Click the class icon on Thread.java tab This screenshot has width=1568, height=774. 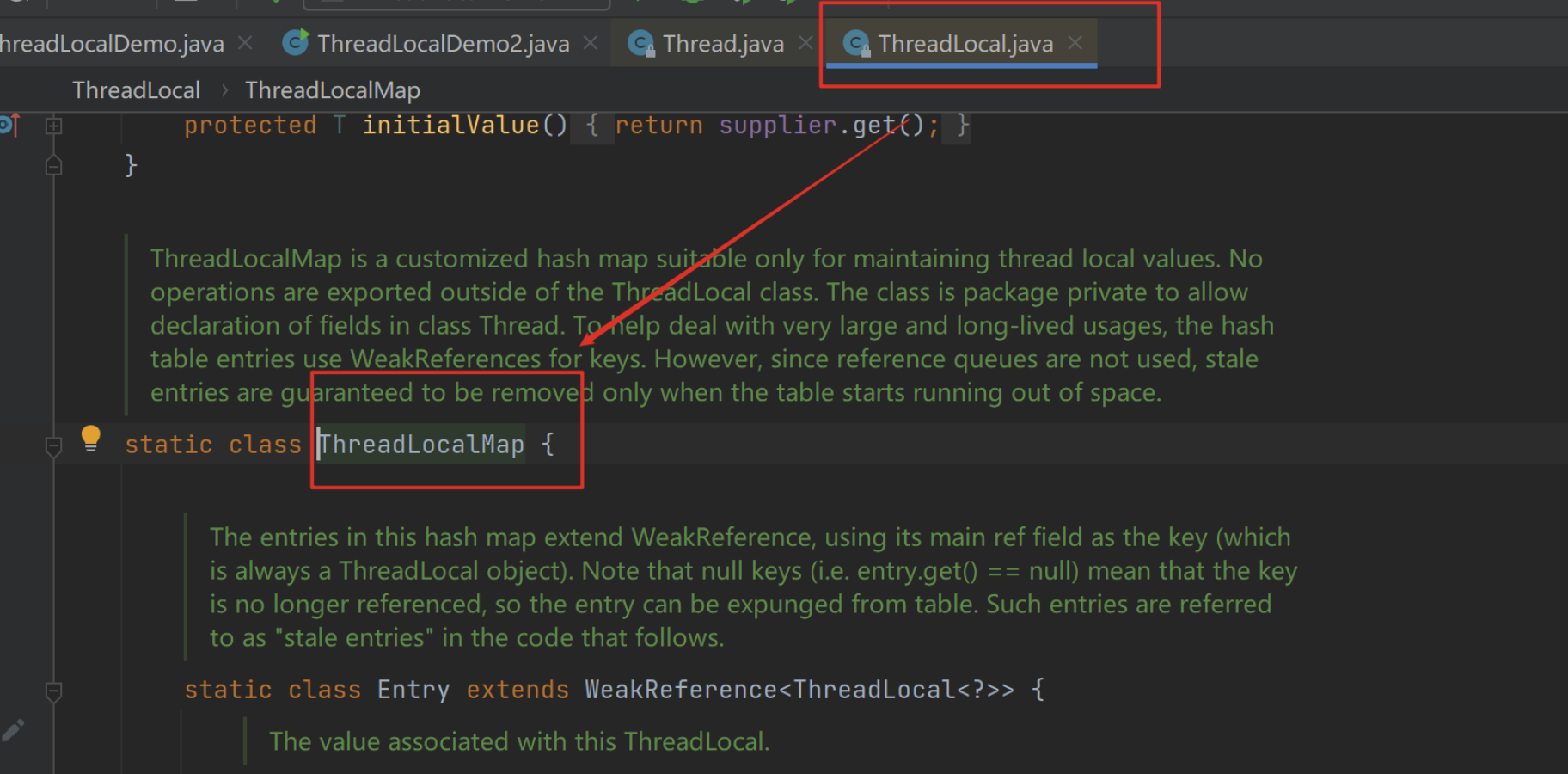(x=641, y=43)
